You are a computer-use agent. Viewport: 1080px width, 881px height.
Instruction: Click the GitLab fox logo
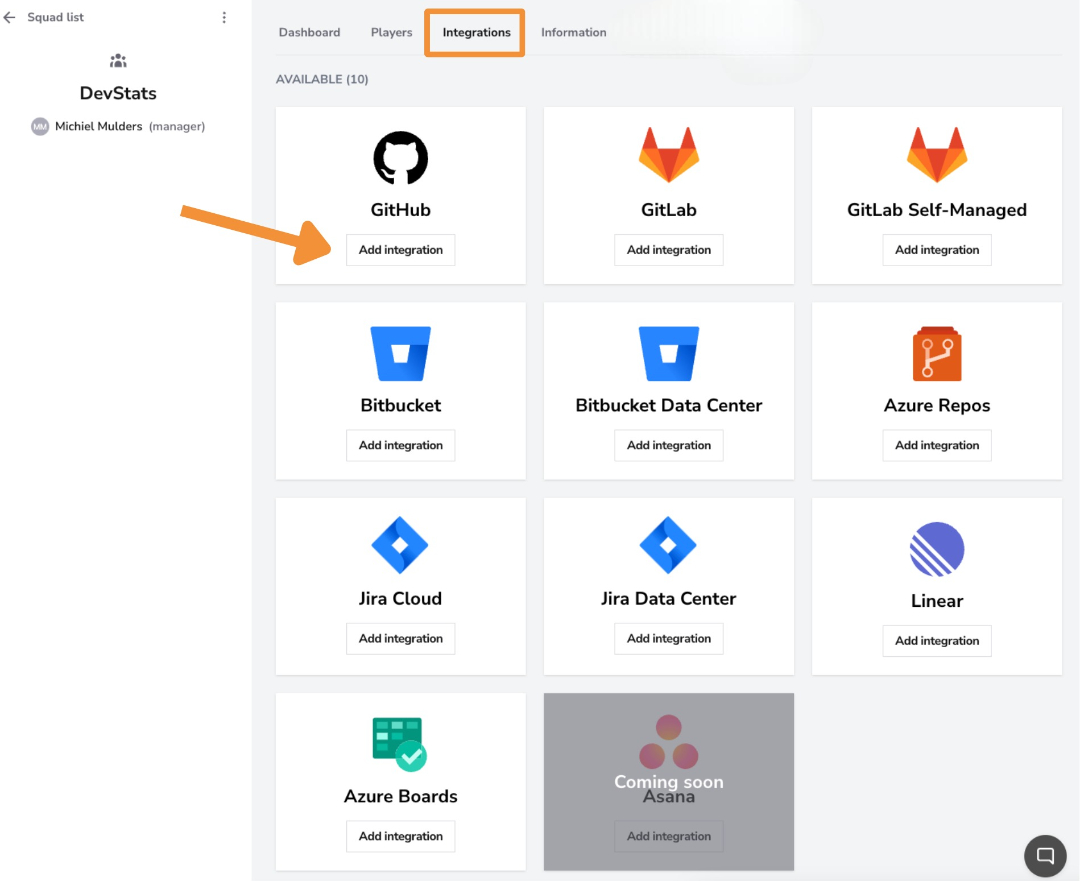pos(669,154)
